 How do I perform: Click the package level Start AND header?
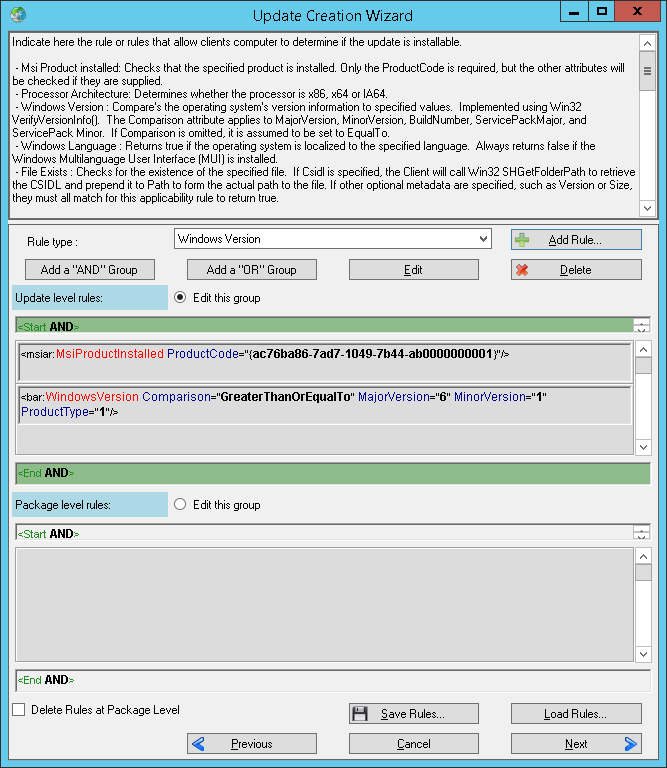click(x=324, y=533)
